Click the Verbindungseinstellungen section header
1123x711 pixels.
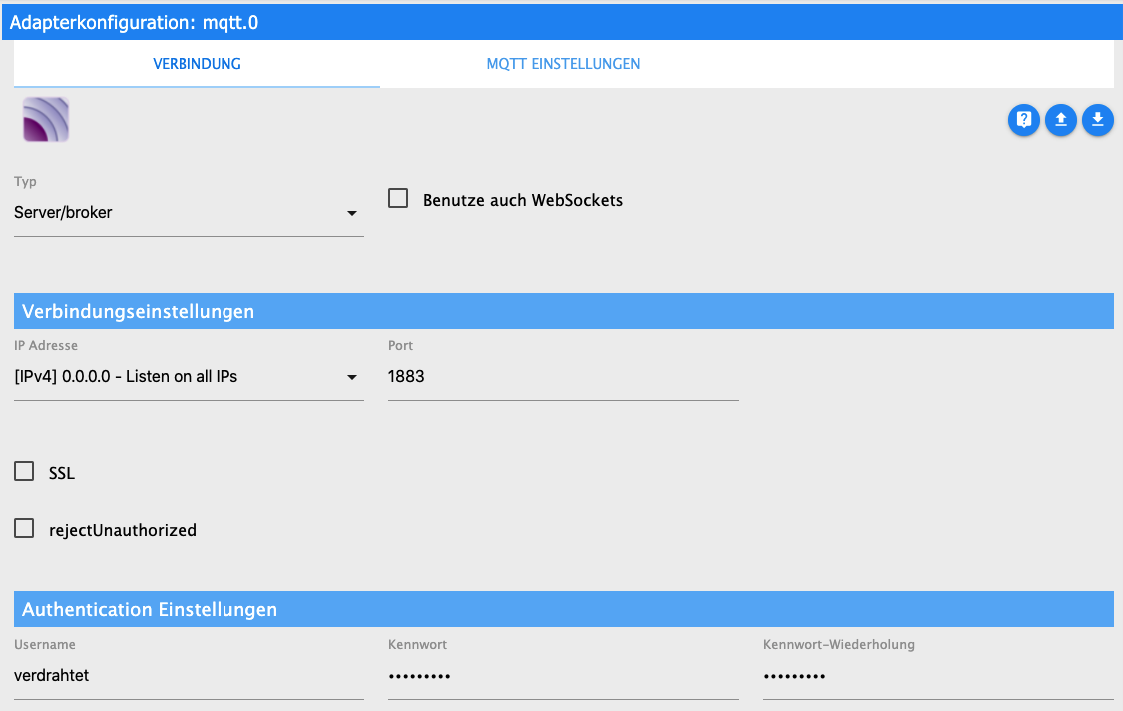click(563, 311)
